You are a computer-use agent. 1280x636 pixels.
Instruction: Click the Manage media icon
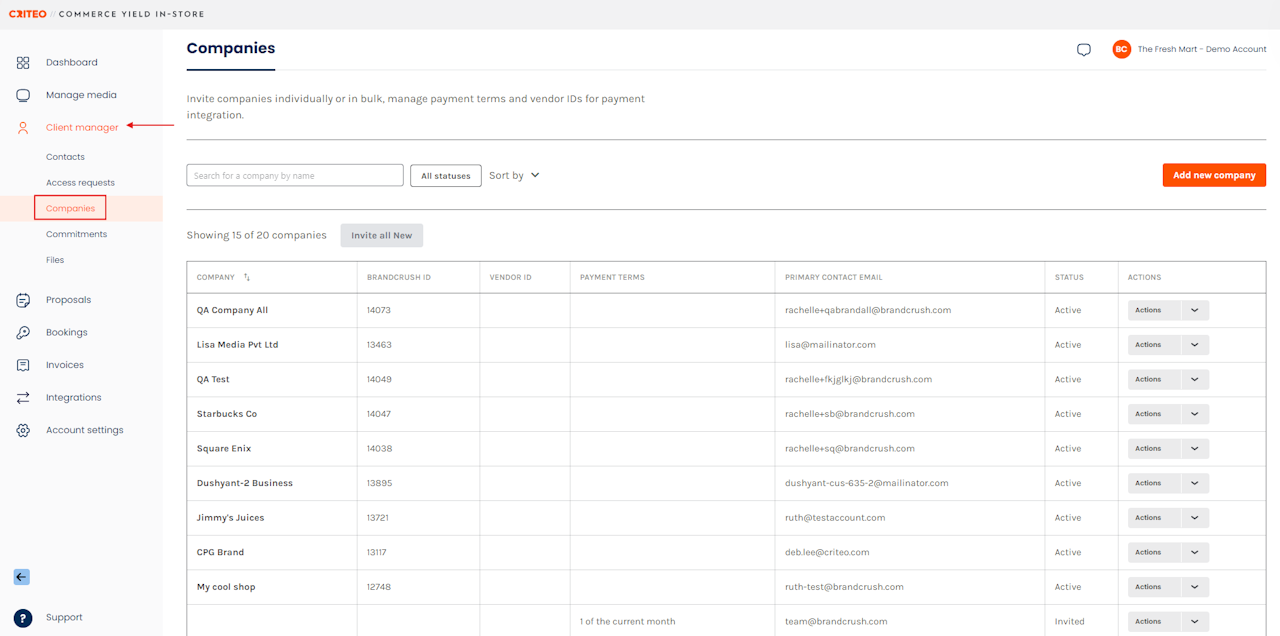point(23,95)
